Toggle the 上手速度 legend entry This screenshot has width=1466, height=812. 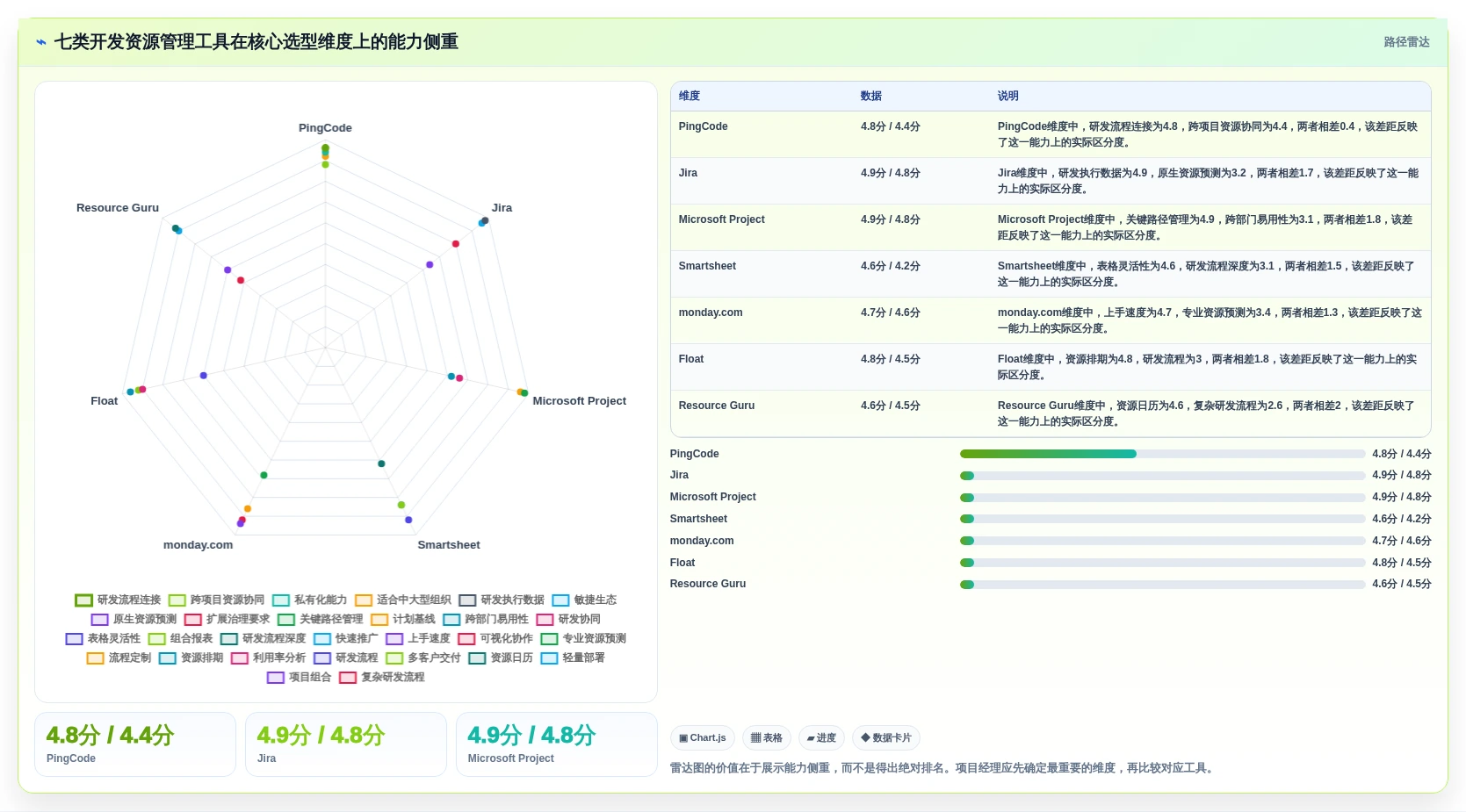417,639
